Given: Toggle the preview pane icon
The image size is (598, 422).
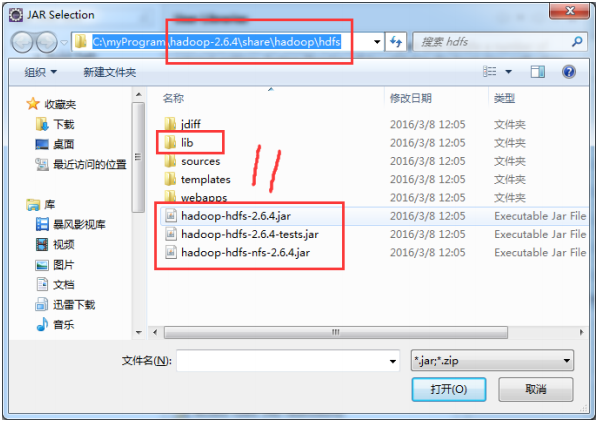Looking at the screenshot, I should point(537,72).
